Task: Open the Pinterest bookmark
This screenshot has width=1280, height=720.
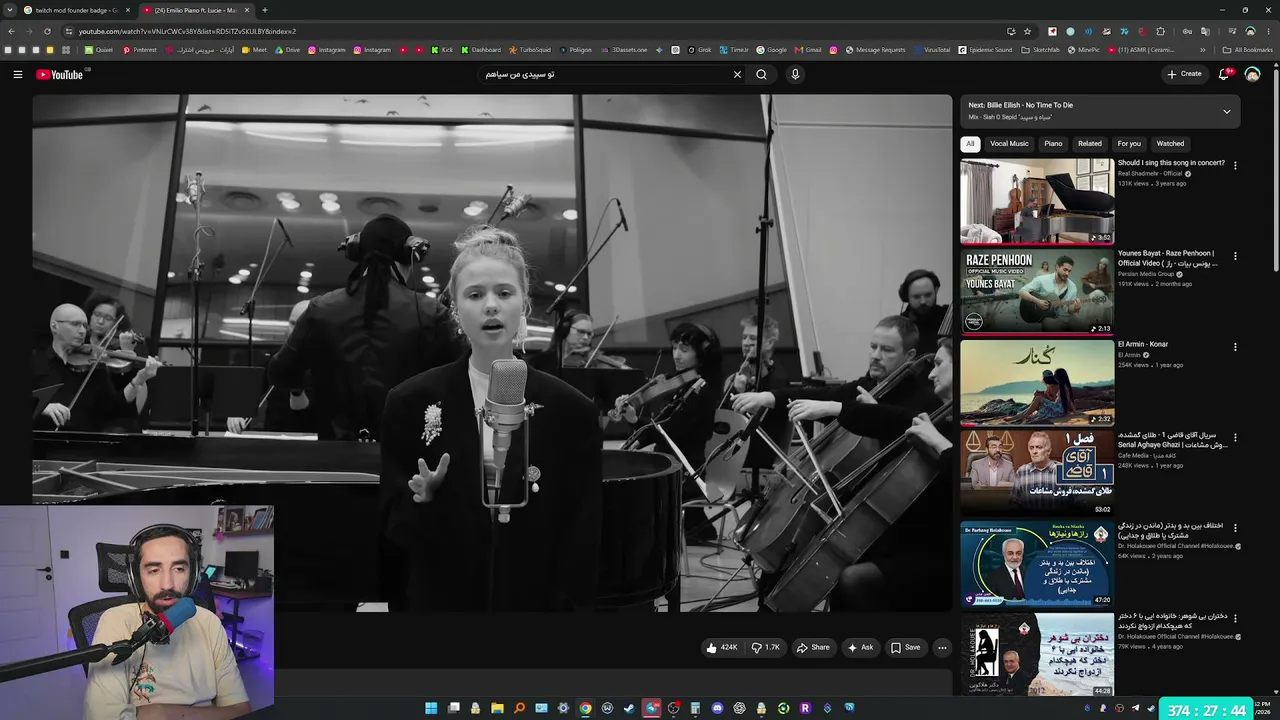Action: click(x=140, y=50)
